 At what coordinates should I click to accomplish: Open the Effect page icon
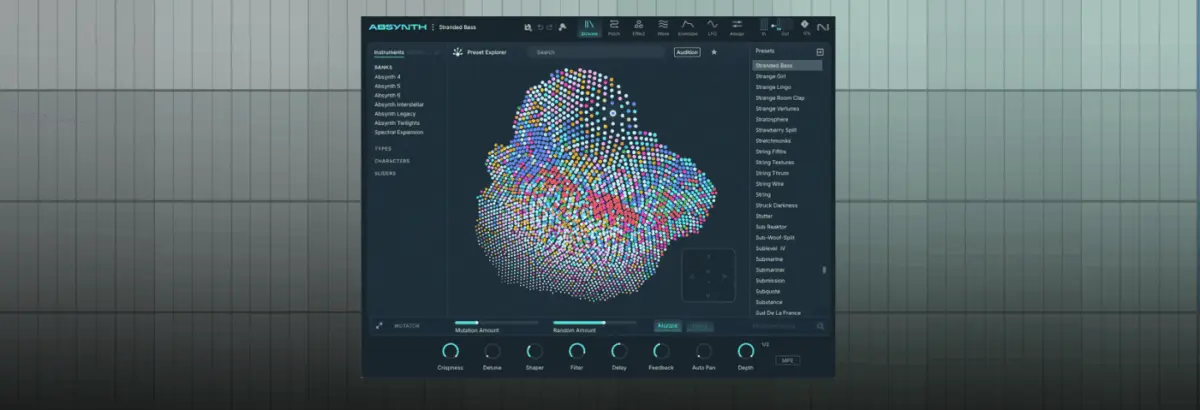pos(638,27)
